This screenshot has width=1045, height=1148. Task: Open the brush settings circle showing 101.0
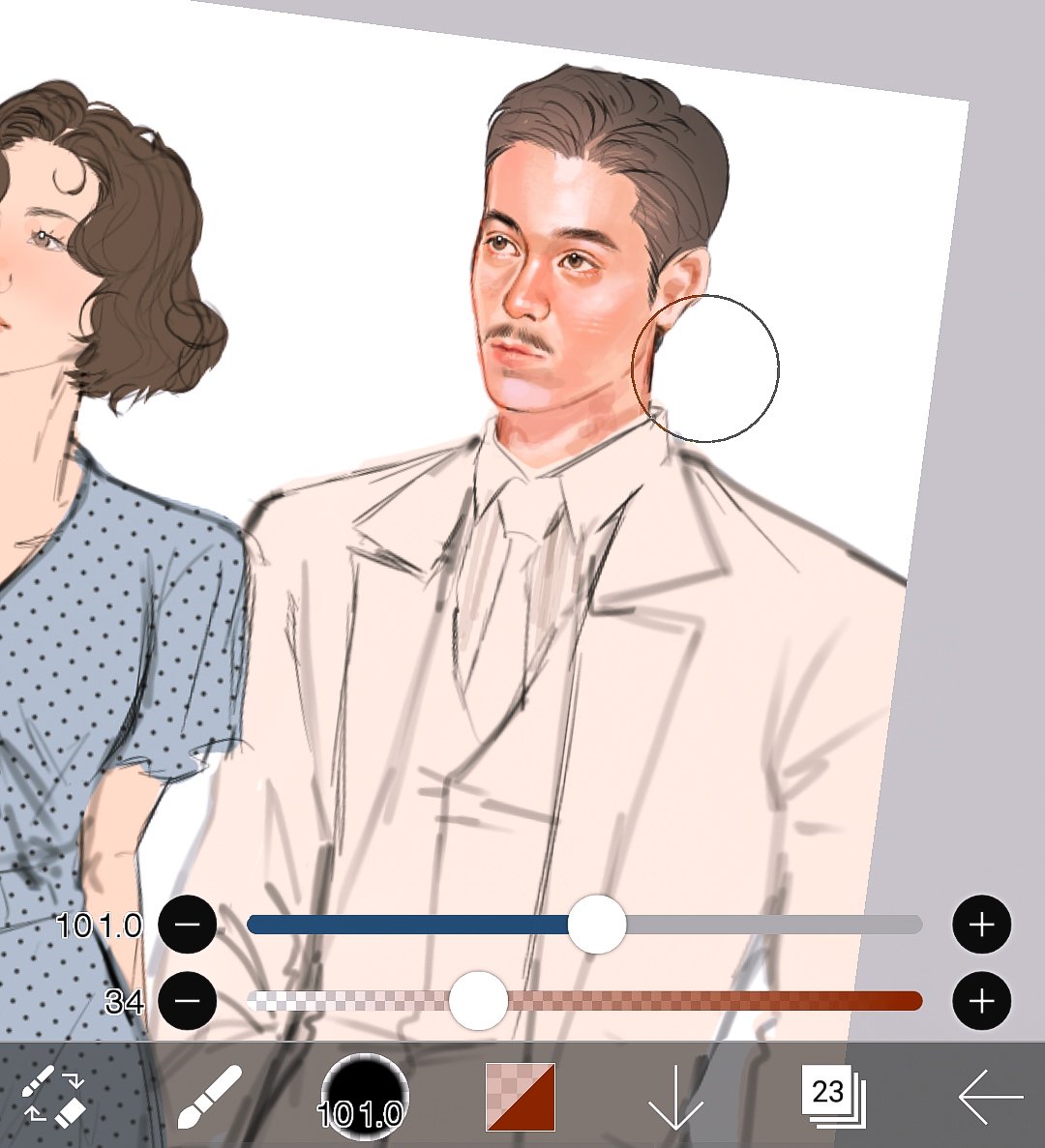pyautogui.click(x=364, y=1096)
